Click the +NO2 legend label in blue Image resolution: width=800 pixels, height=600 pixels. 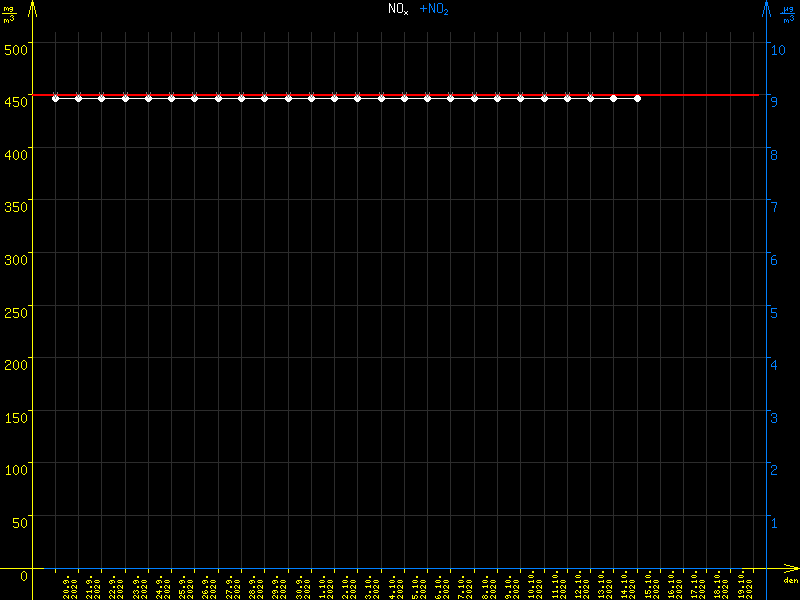tap(434, 9)
